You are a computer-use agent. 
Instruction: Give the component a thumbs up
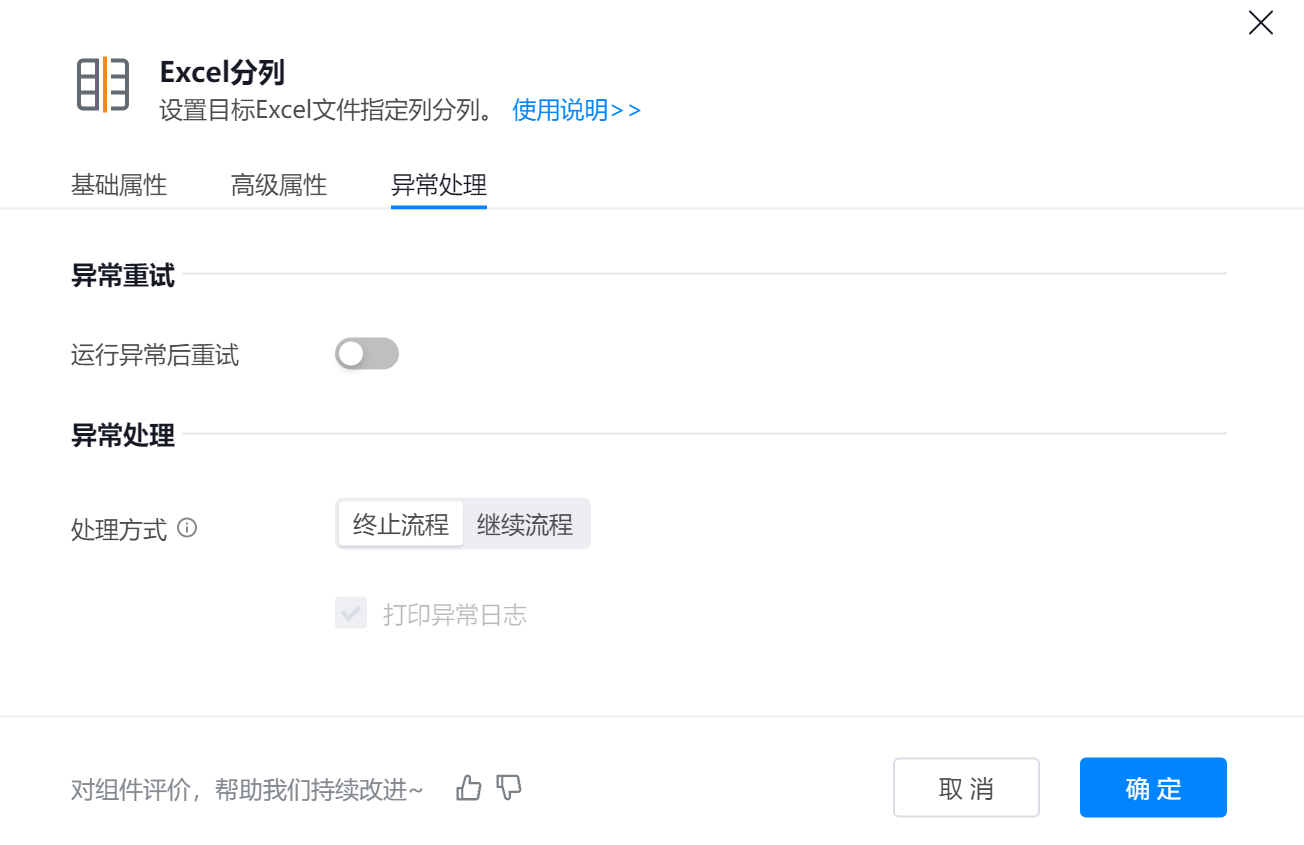pyautogui.click(x=468, y=788)
